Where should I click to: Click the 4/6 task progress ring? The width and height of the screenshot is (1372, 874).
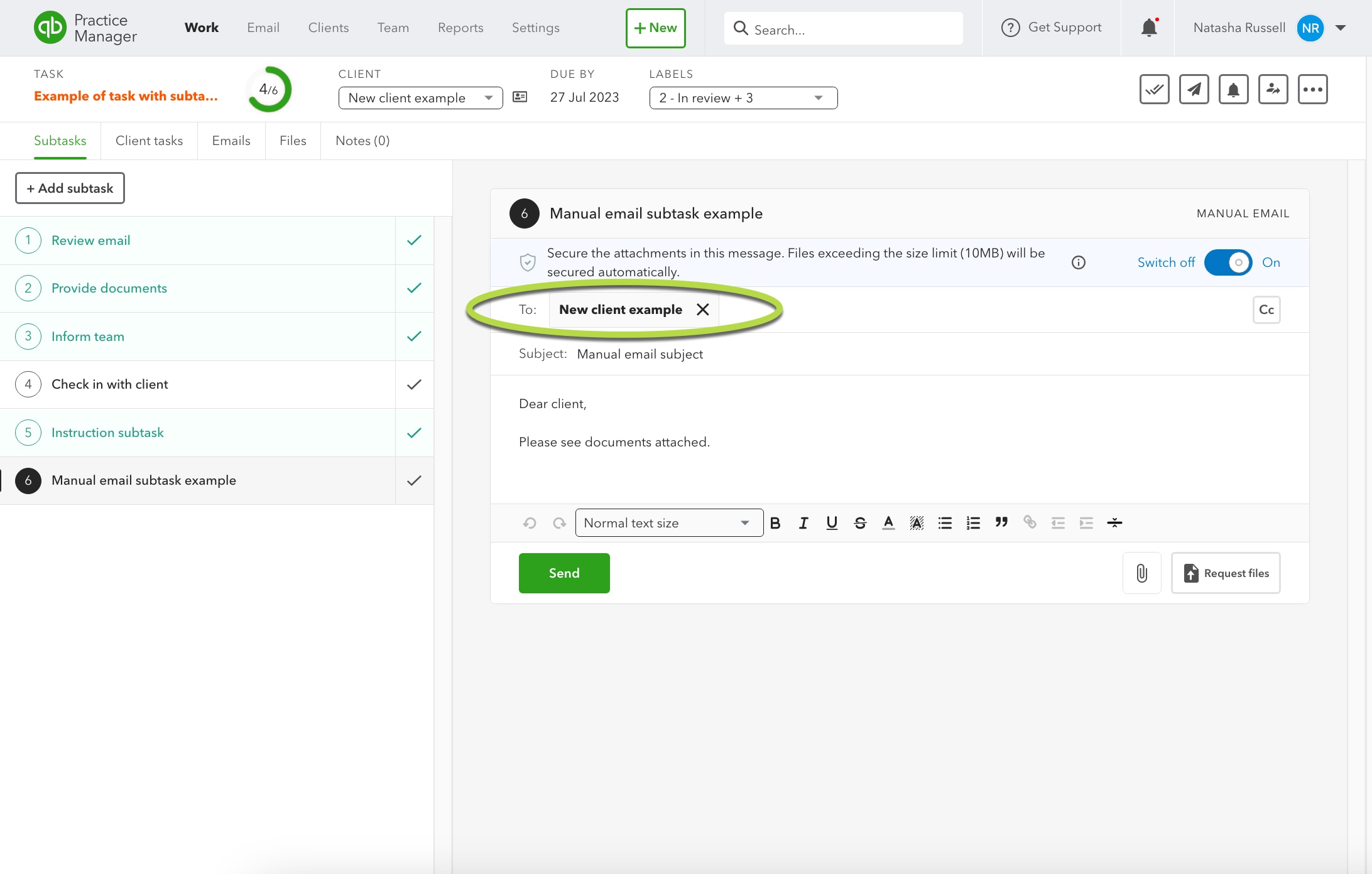269,89
